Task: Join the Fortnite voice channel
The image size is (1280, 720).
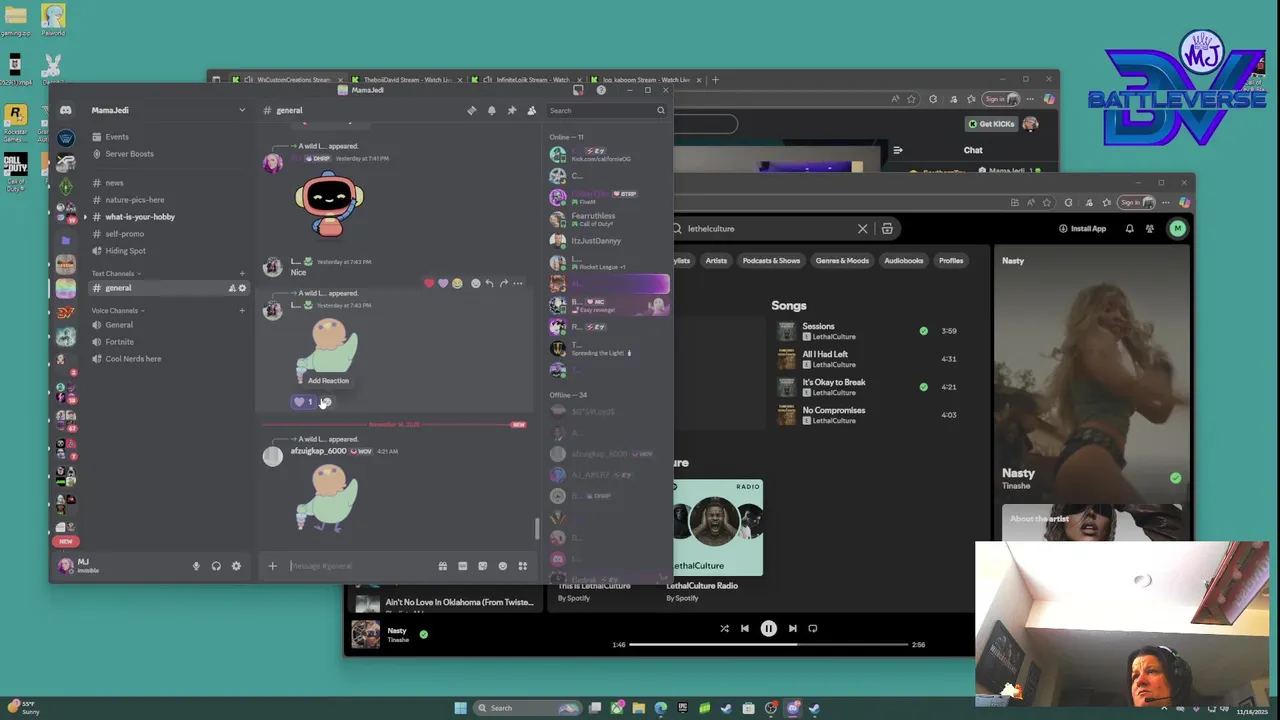Action: coord(119,342)
